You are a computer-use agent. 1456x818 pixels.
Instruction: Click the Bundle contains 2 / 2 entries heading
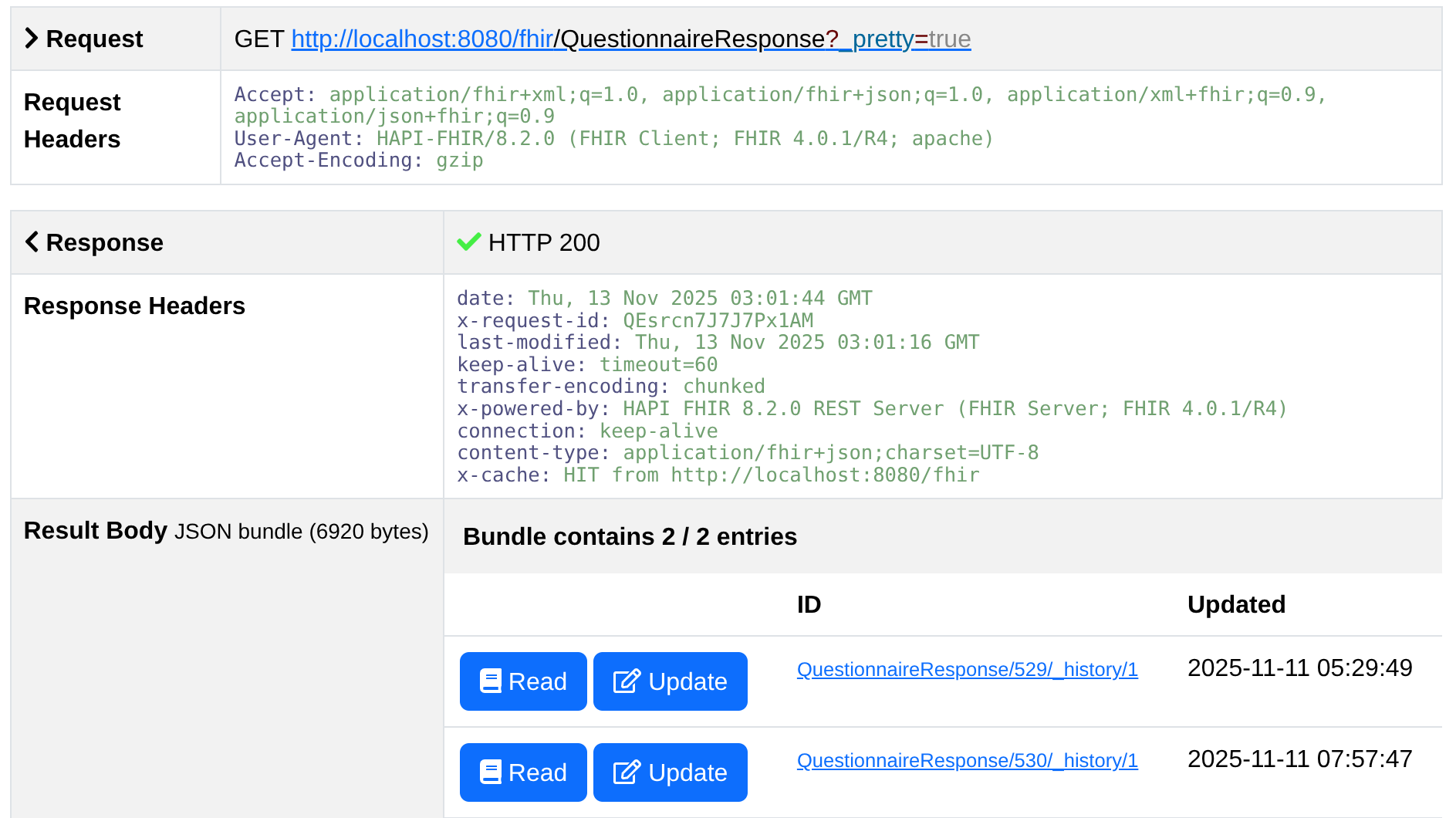click(x=630, y=536)
